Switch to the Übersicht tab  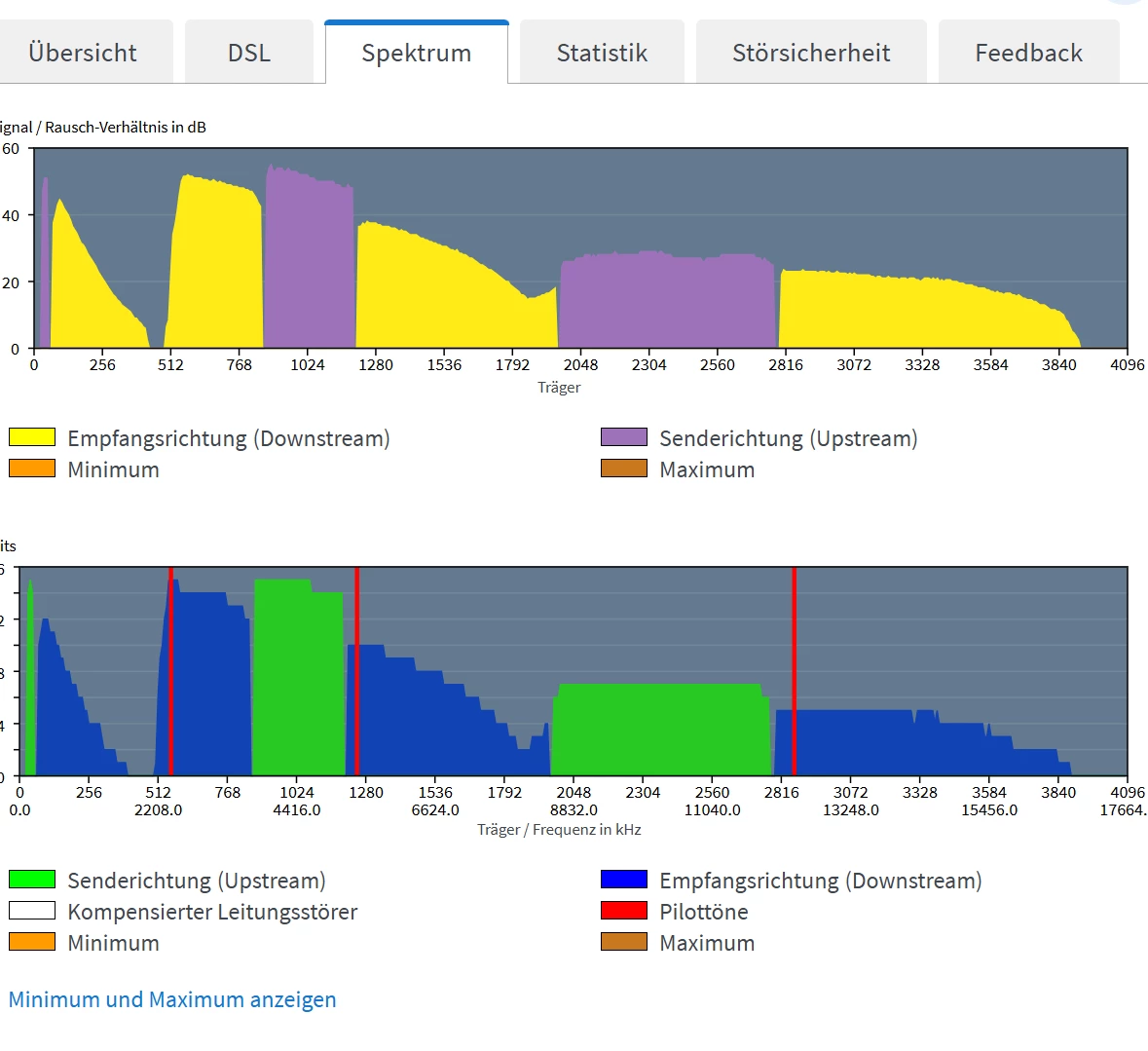[x=83, y=53]
